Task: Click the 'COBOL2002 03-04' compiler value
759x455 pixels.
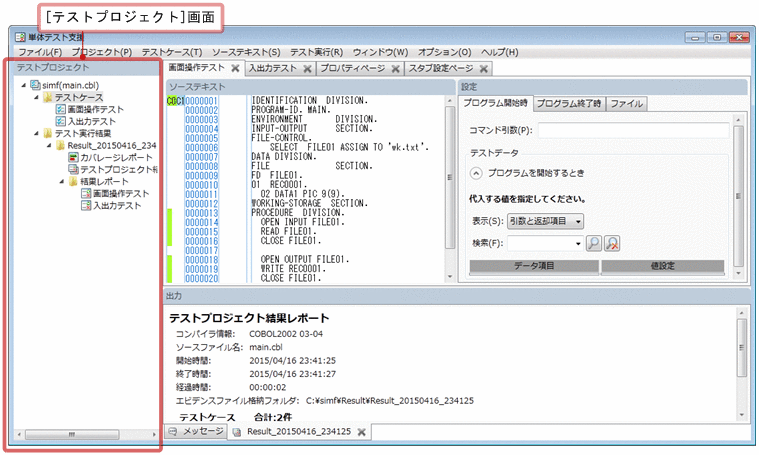Action: coord(286,334)
